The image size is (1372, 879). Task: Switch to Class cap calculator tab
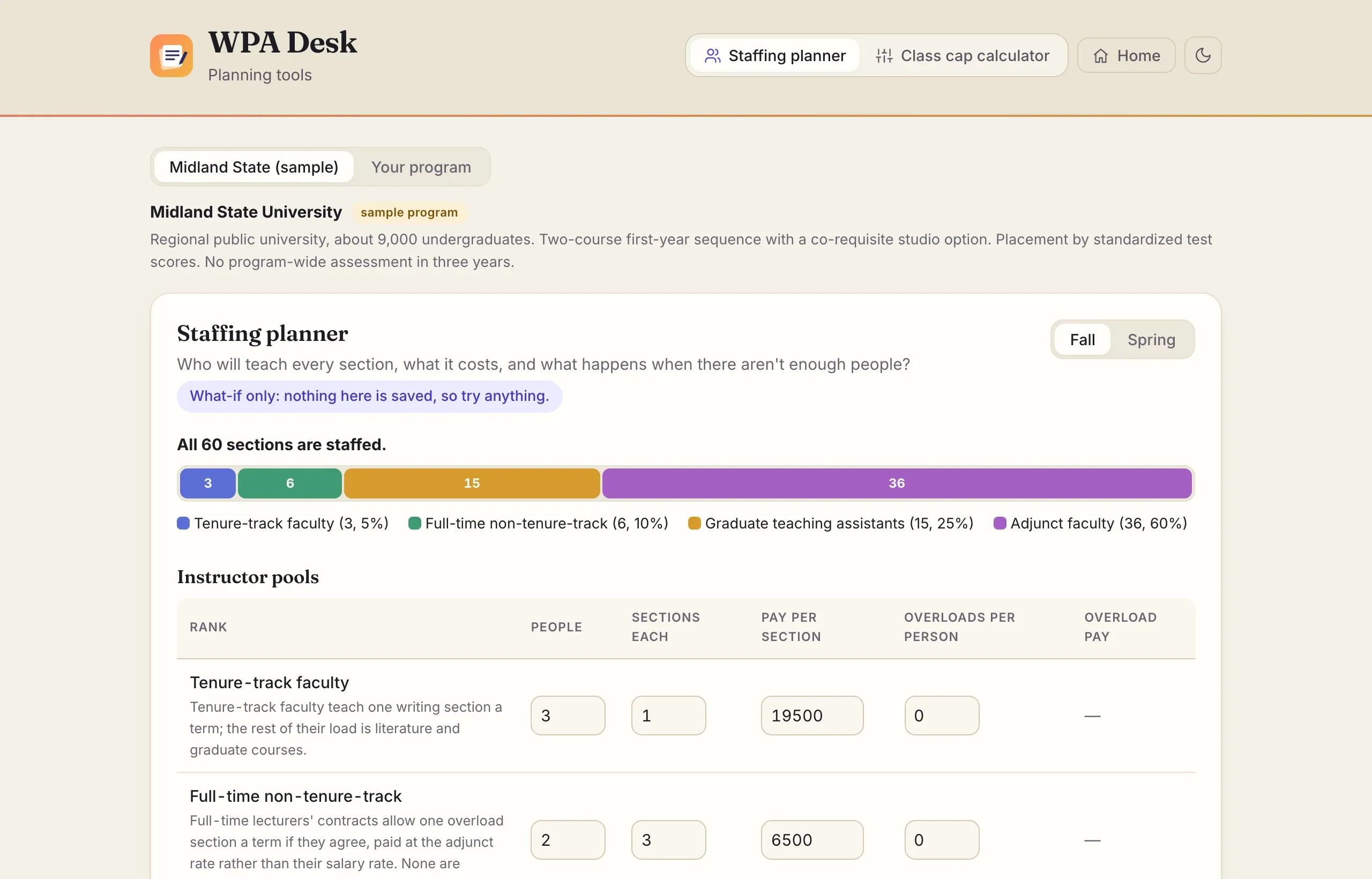click(962, 55)
